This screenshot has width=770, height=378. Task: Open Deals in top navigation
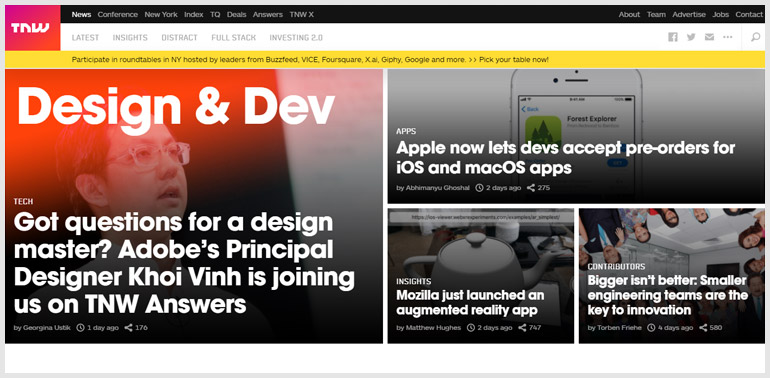click(x=237, y=14)
